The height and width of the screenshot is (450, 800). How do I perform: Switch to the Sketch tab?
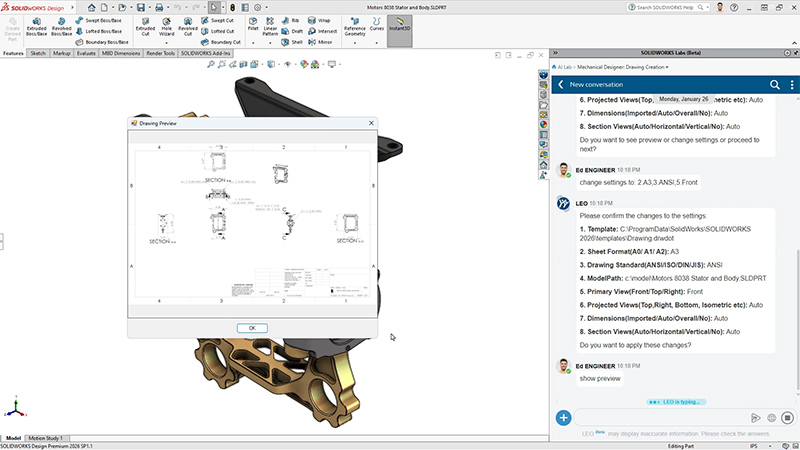[x=38, y=53]
